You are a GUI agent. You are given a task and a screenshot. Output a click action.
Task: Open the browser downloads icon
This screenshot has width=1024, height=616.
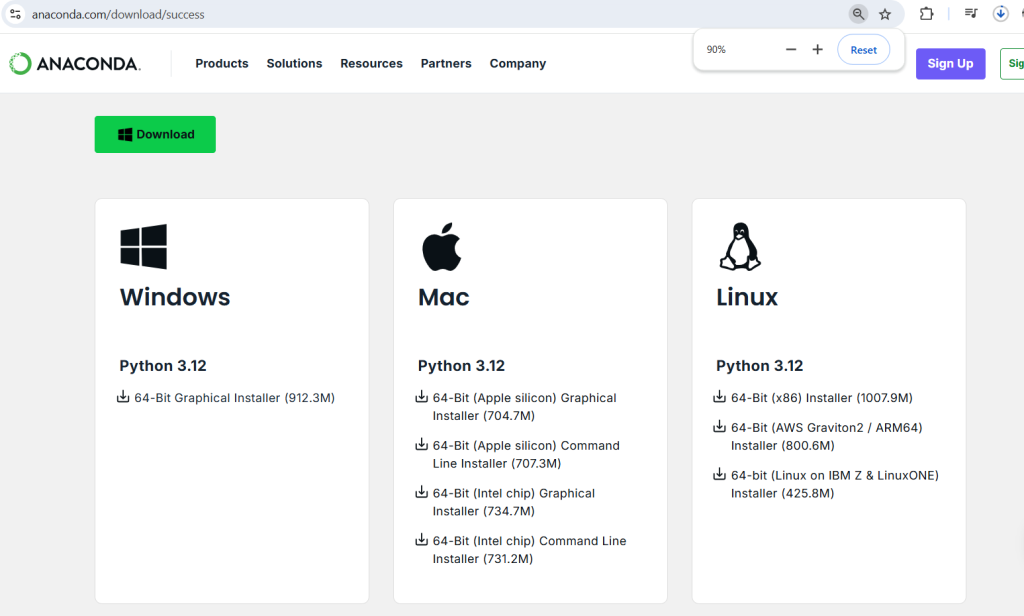pyautogui.click(x=1000, y=14)
